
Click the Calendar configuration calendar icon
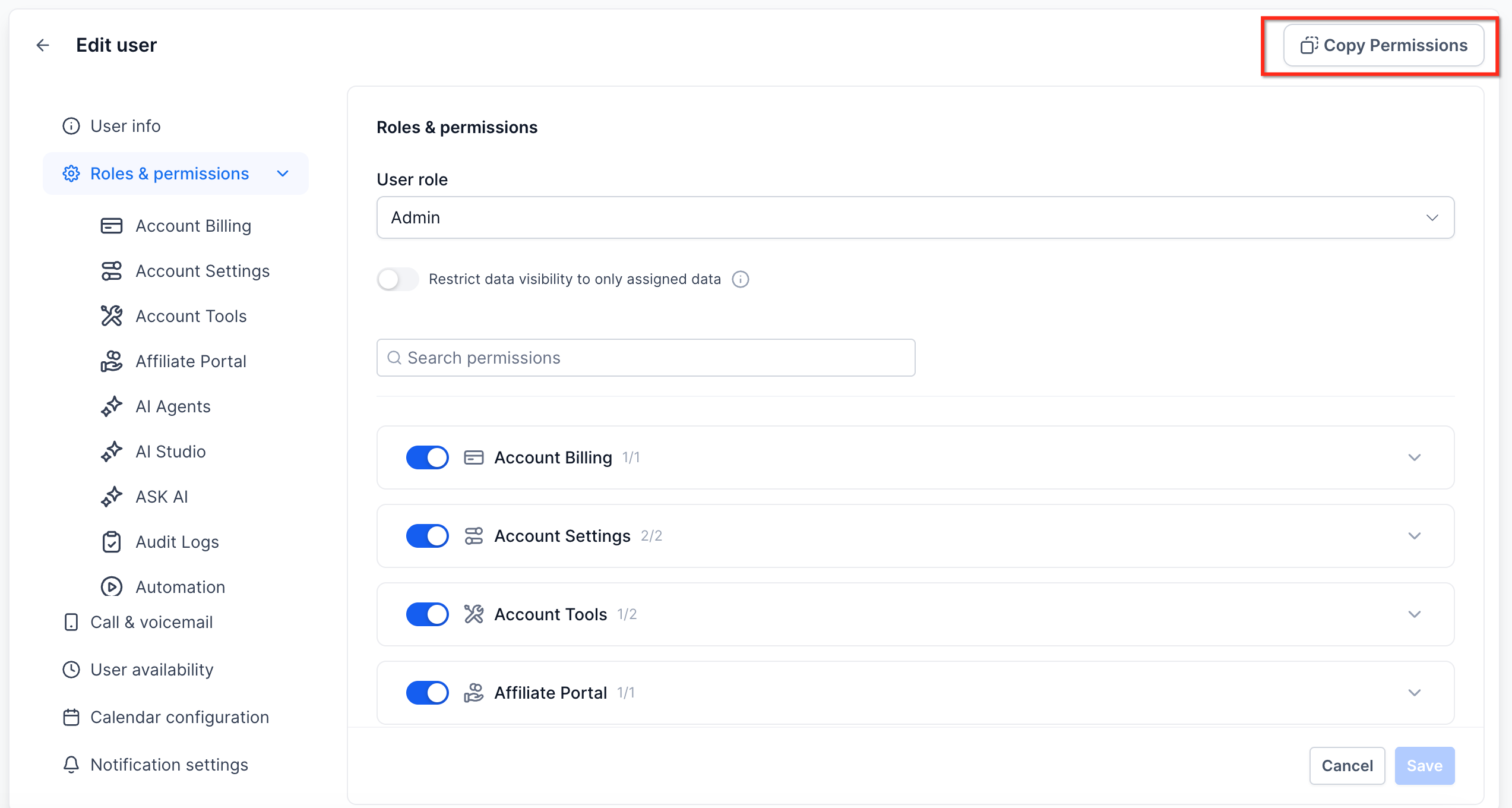pos(71,717)
